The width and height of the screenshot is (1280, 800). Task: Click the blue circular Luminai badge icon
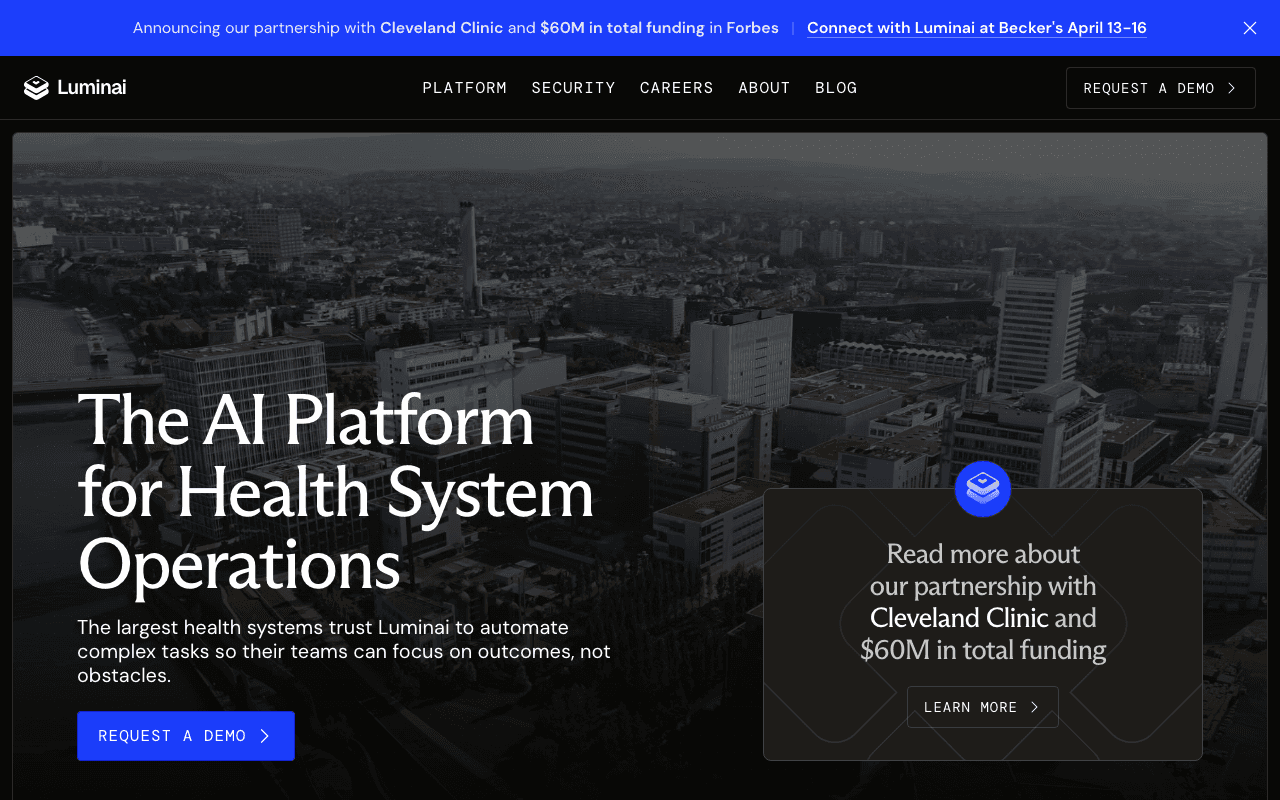pyautogui.click(x=983, y=489)
